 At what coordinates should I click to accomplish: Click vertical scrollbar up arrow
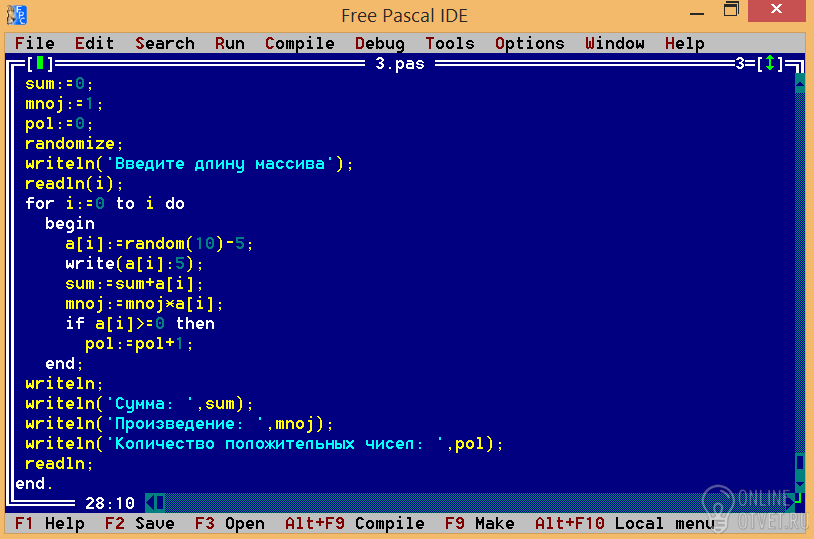(800, 83)
